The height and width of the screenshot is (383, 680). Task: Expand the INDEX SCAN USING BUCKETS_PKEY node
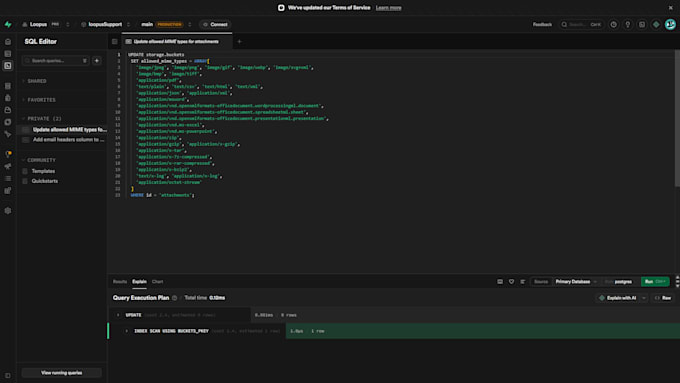coord(126,331)
